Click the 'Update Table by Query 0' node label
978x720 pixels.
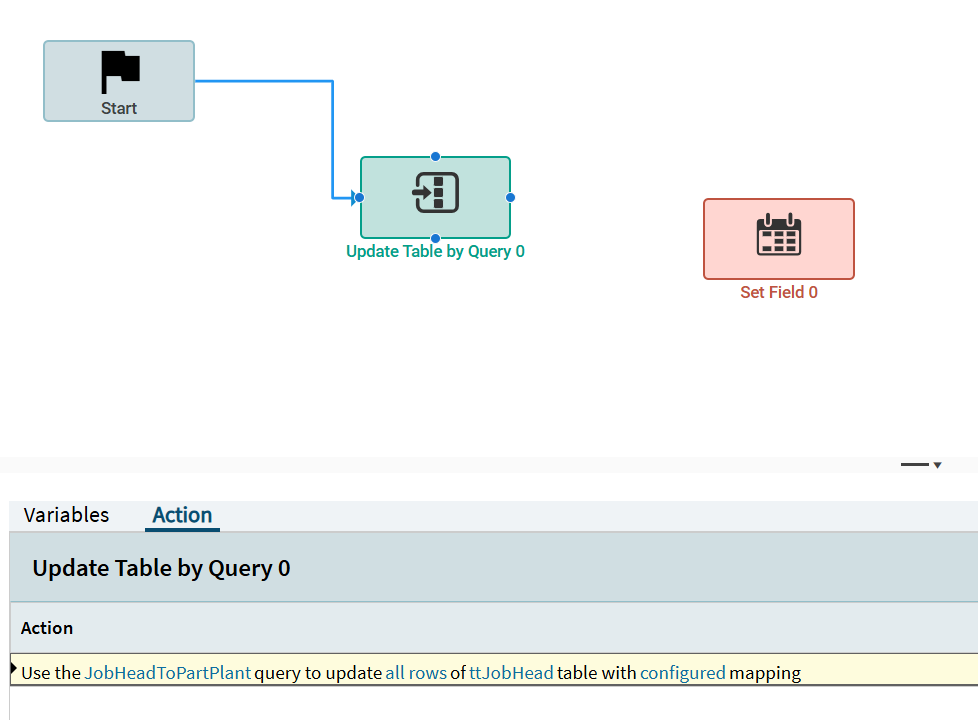435,251
